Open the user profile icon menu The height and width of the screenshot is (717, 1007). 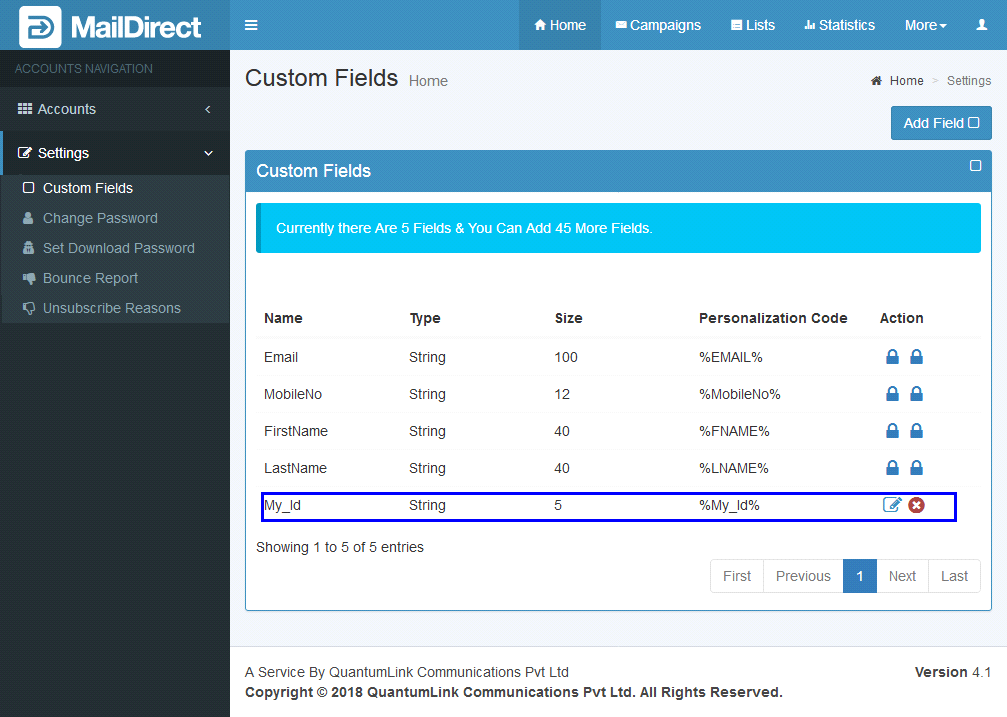981,25
